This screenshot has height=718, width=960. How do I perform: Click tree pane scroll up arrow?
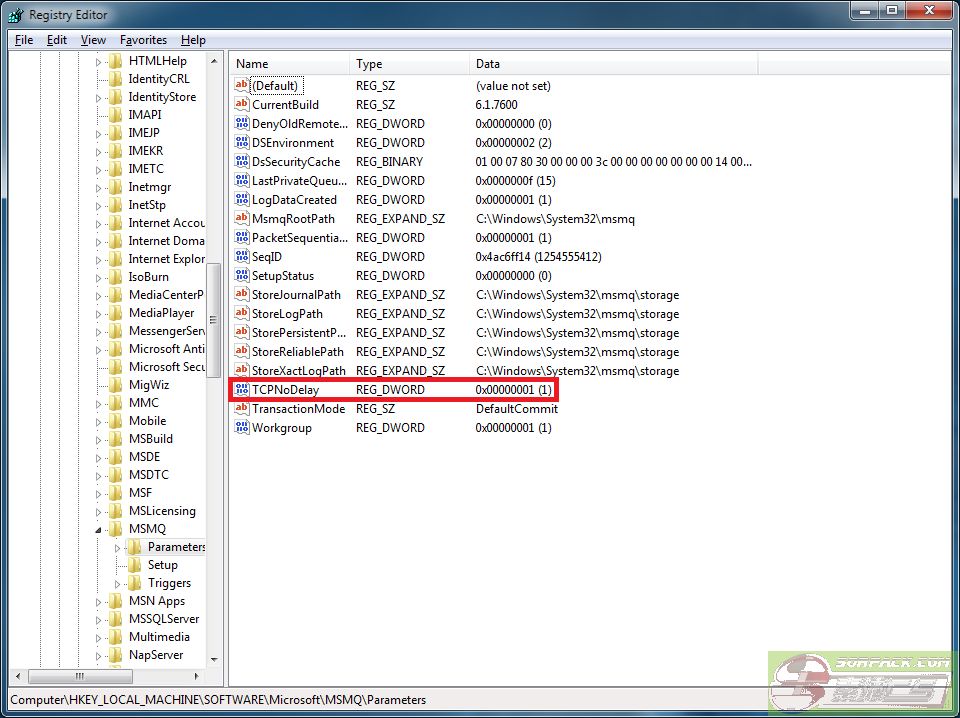214,61
